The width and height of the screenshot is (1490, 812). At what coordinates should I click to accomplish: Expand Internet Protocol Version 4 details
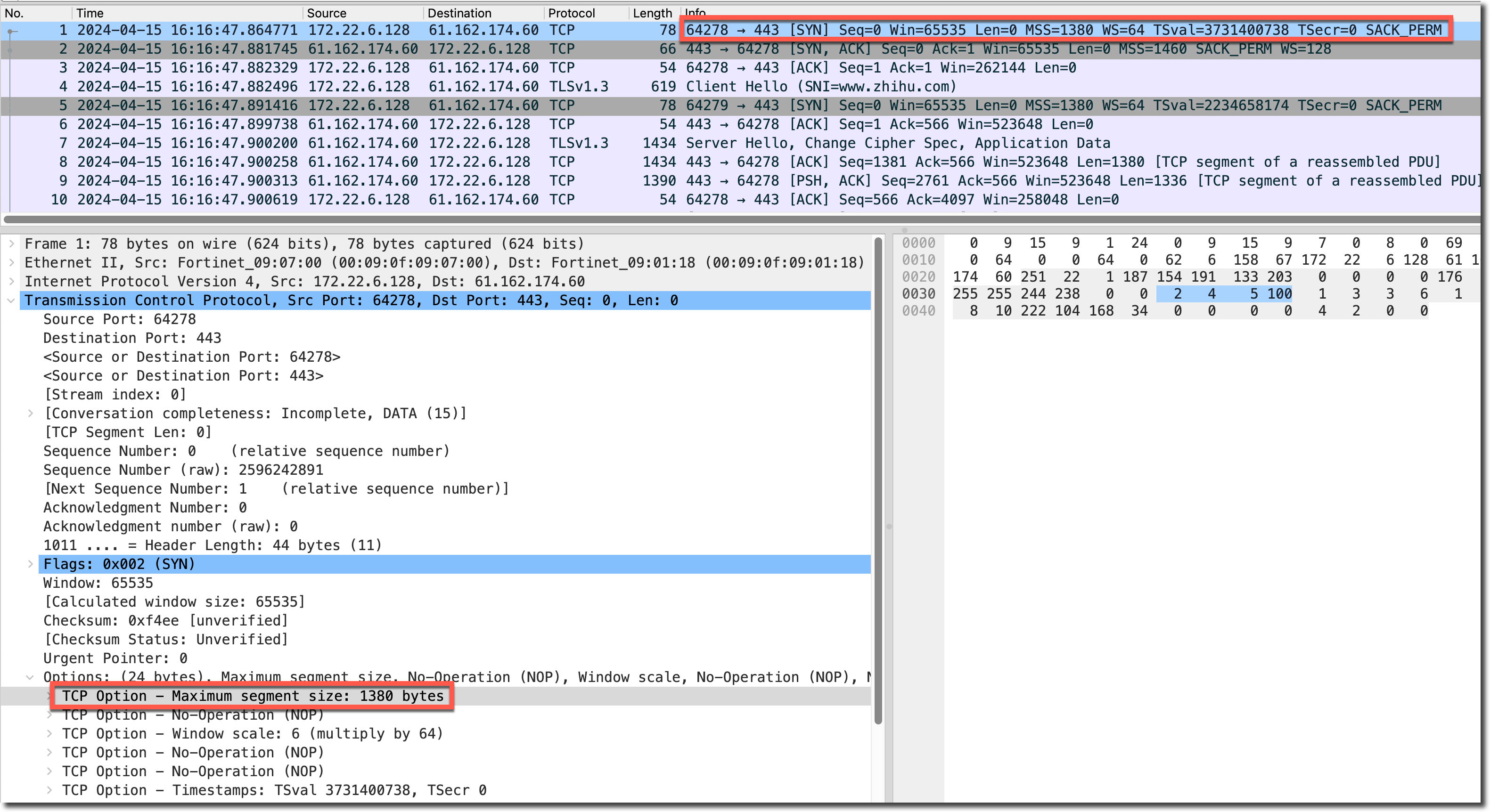[x=11, y=282]
